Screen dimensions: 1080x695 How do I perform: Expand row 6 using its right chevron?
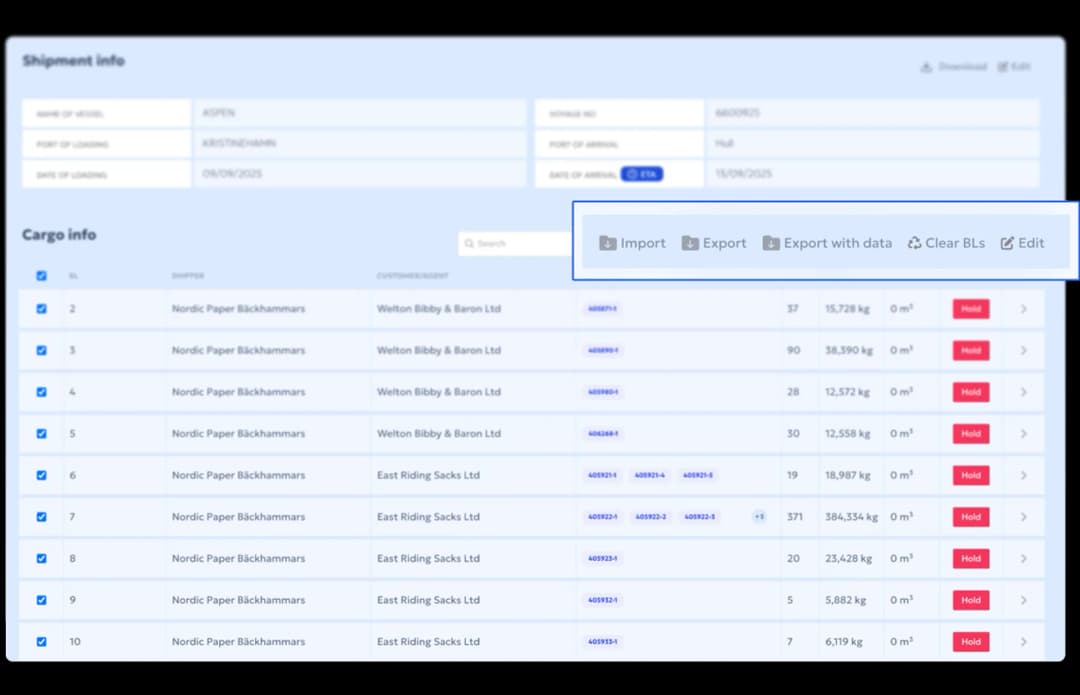click(1023, 476)
